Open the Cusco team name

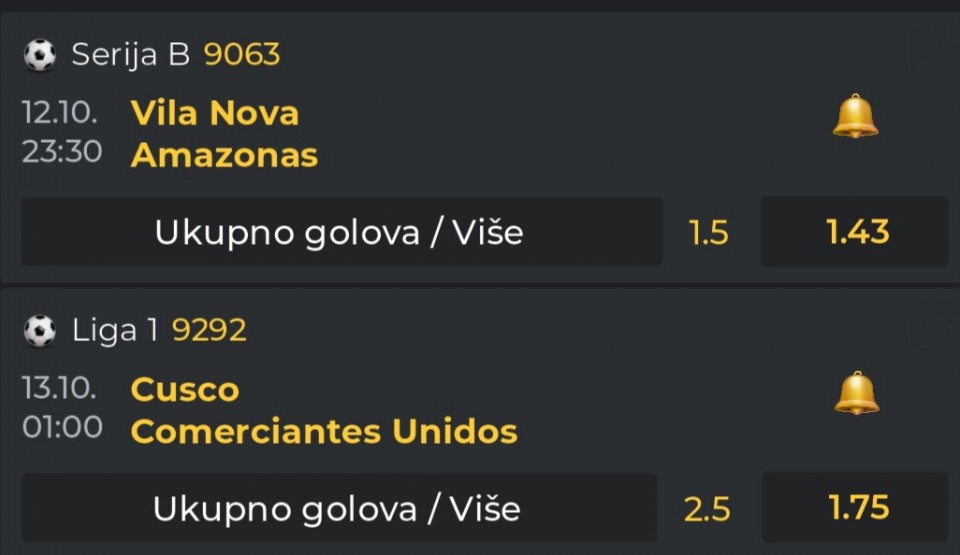[x=185, y=389]
